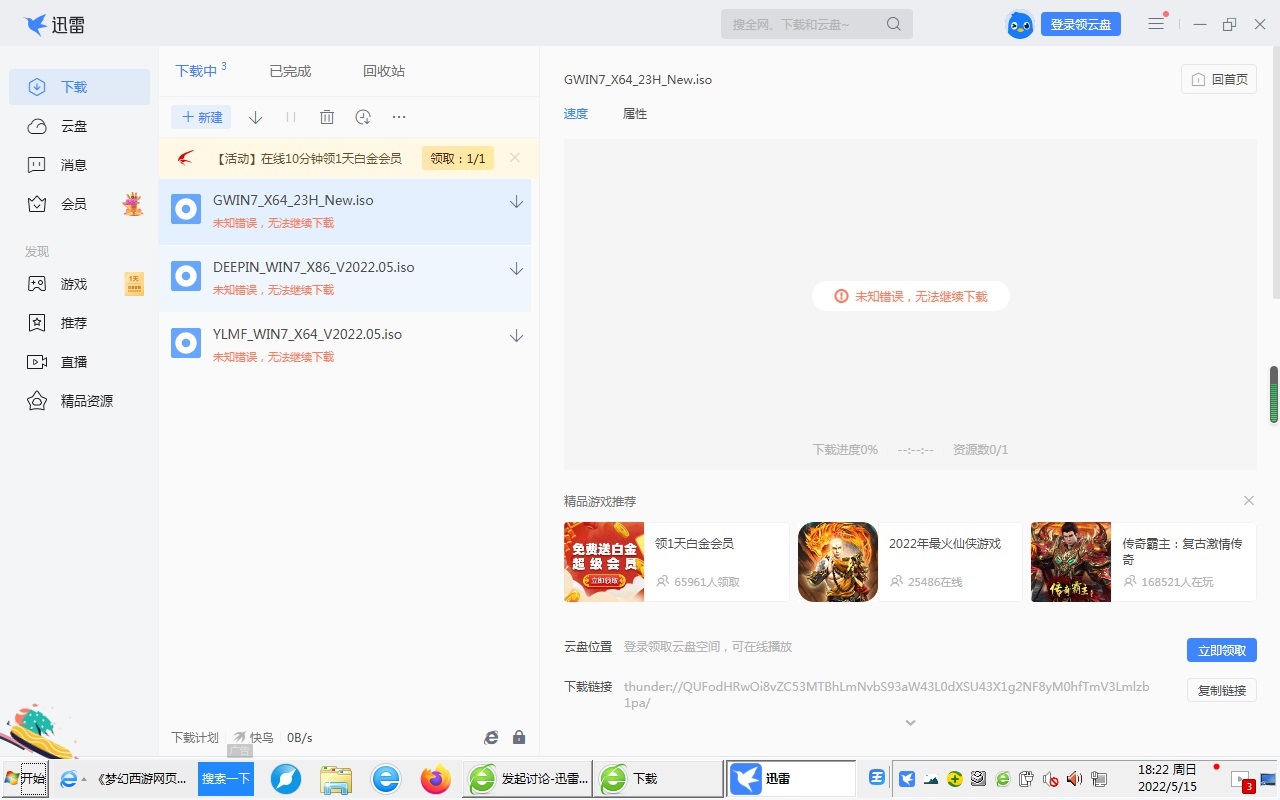1280x800 pixels.
Task: Expand the download link details chevron
Action: coord(910,722)
